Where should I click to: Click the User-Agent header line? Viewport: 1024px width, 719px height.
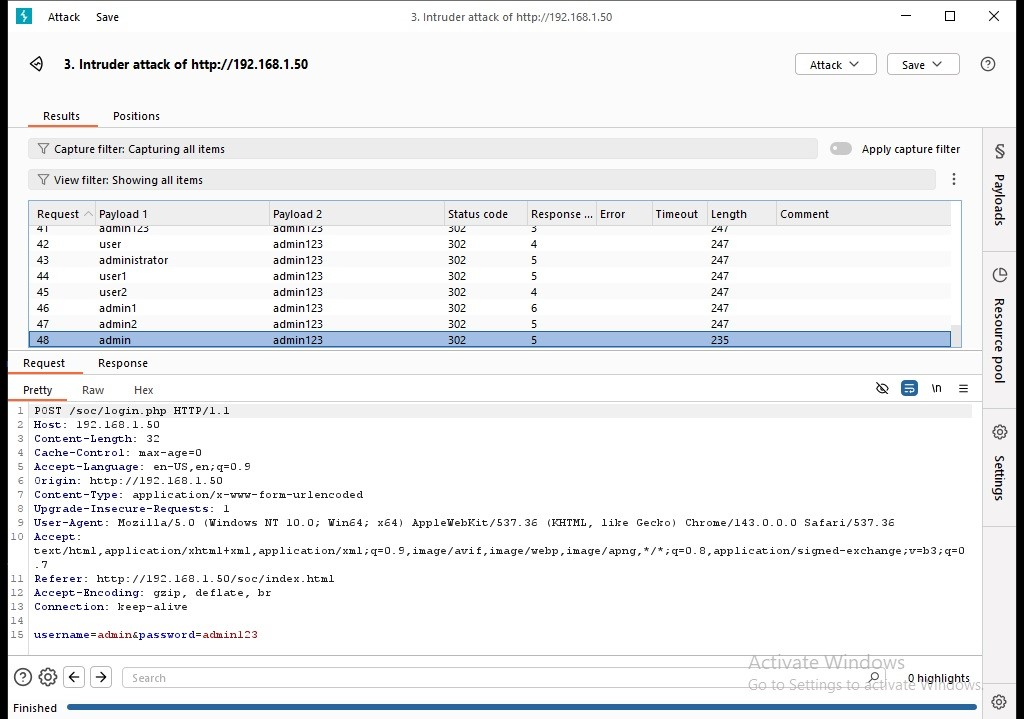click(x=464, y=522)
